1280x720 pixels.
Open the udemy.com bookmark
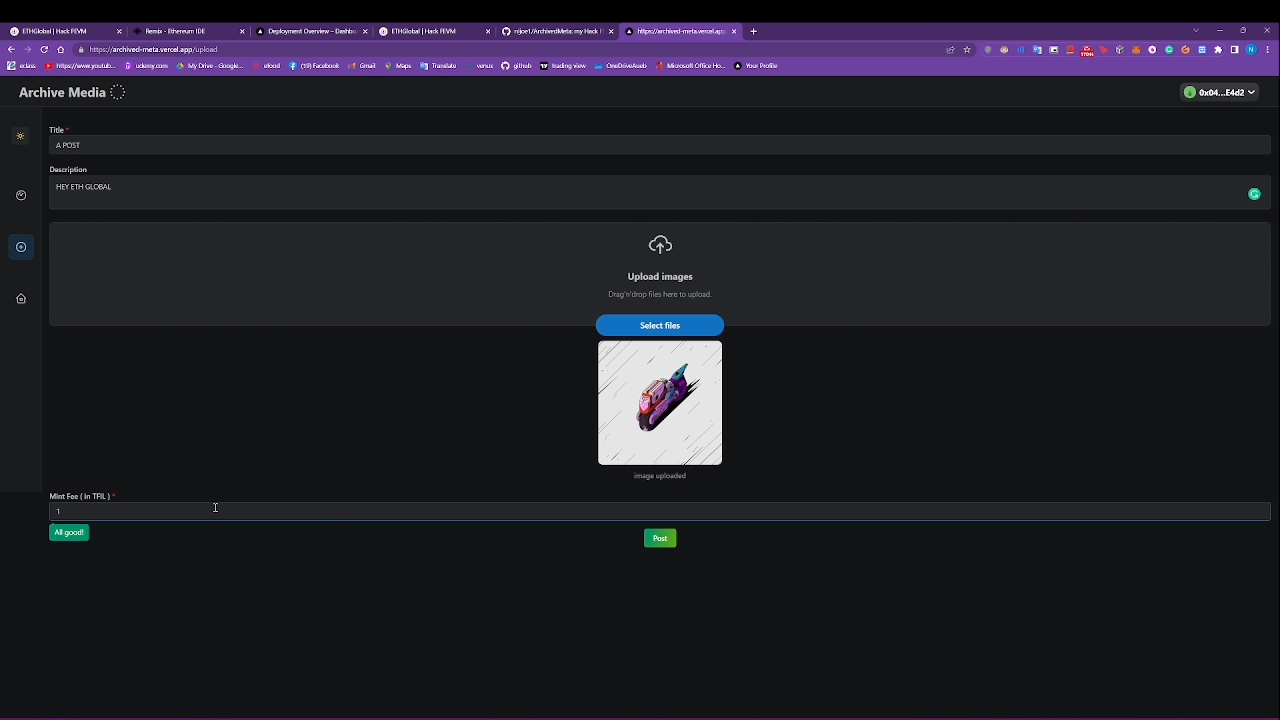(147, 66)
